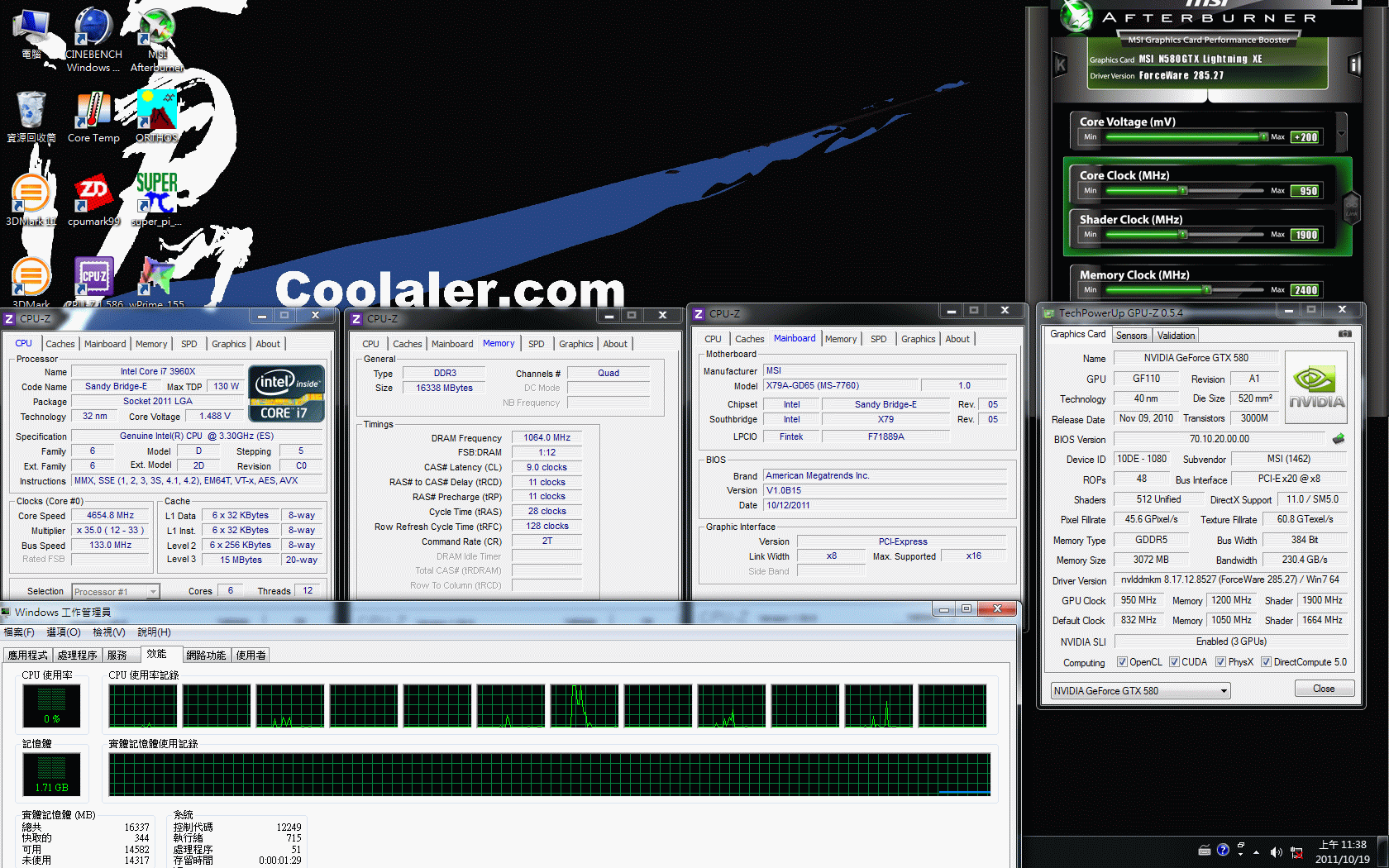1389x868 pixels.
Task: Toggle DirectCompute 5.0 checkbox in GPU-Z
Action: coord(1266,662)
